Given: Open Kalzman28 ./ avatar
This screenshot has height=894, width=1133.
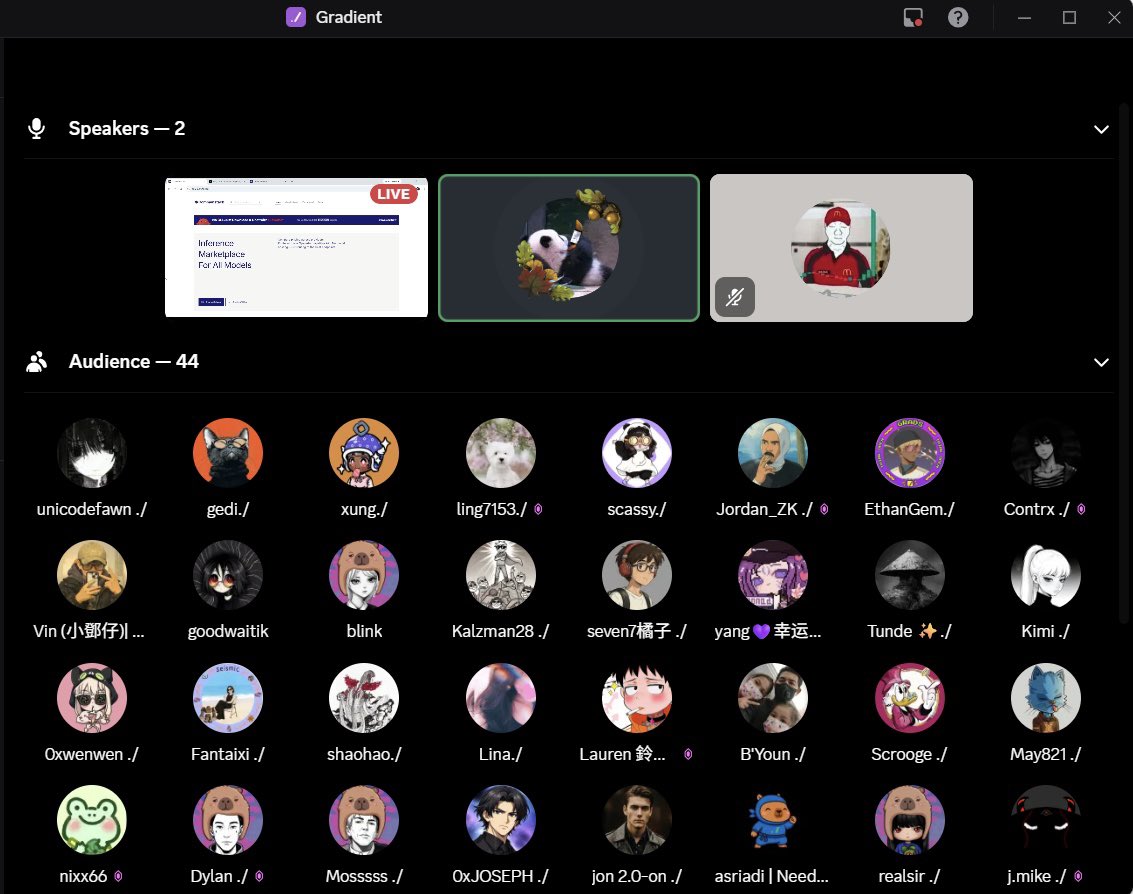Looking at the screenshot, I should (x=501, y=575).
